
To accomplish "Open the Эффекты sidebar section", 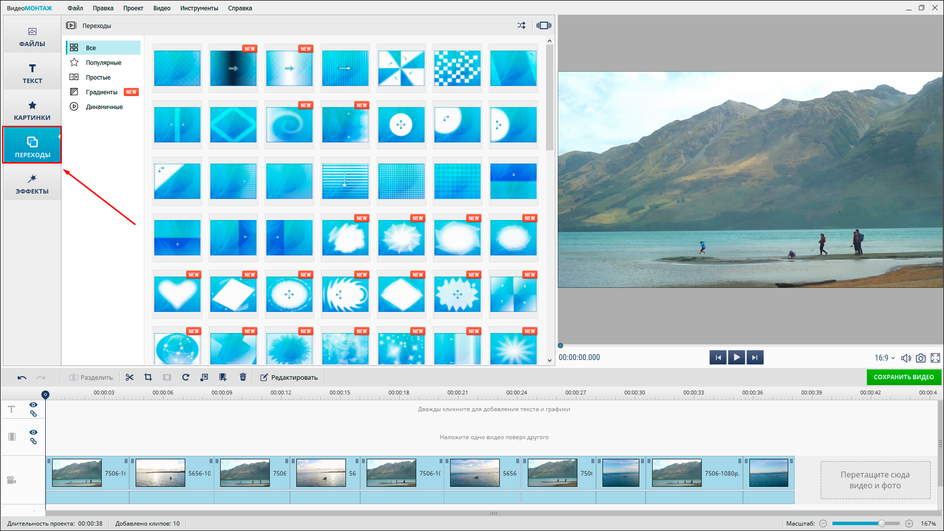I will 32,184.
